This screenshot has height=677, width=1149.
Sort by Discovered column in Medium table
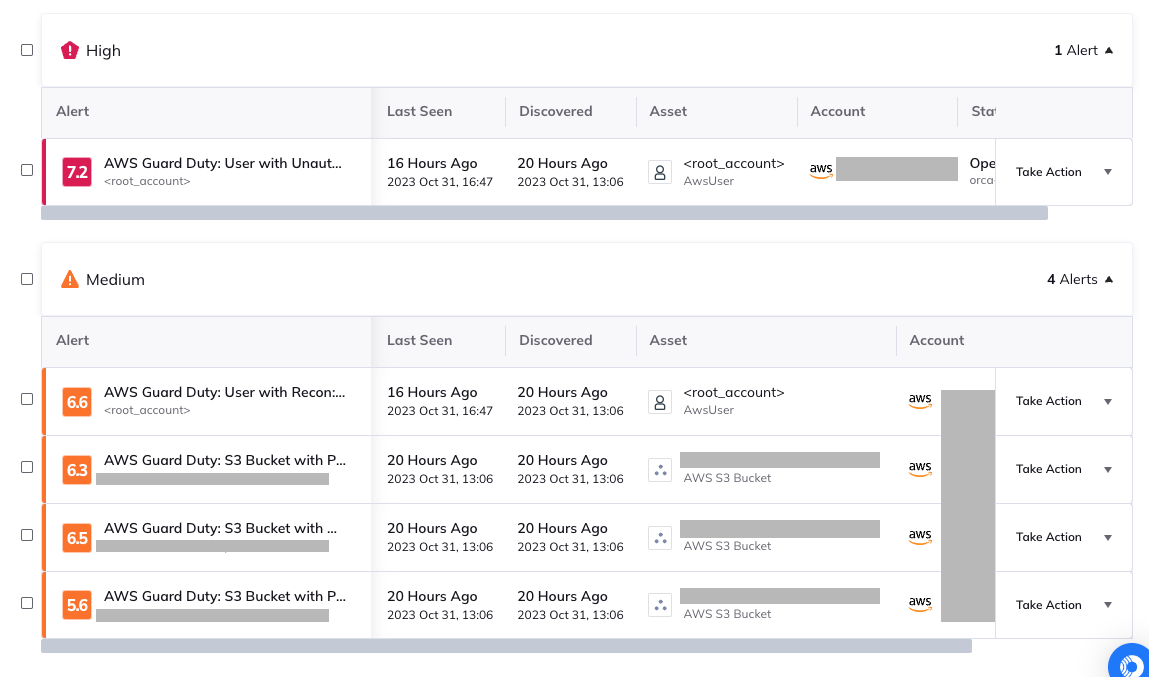point(555,340)
